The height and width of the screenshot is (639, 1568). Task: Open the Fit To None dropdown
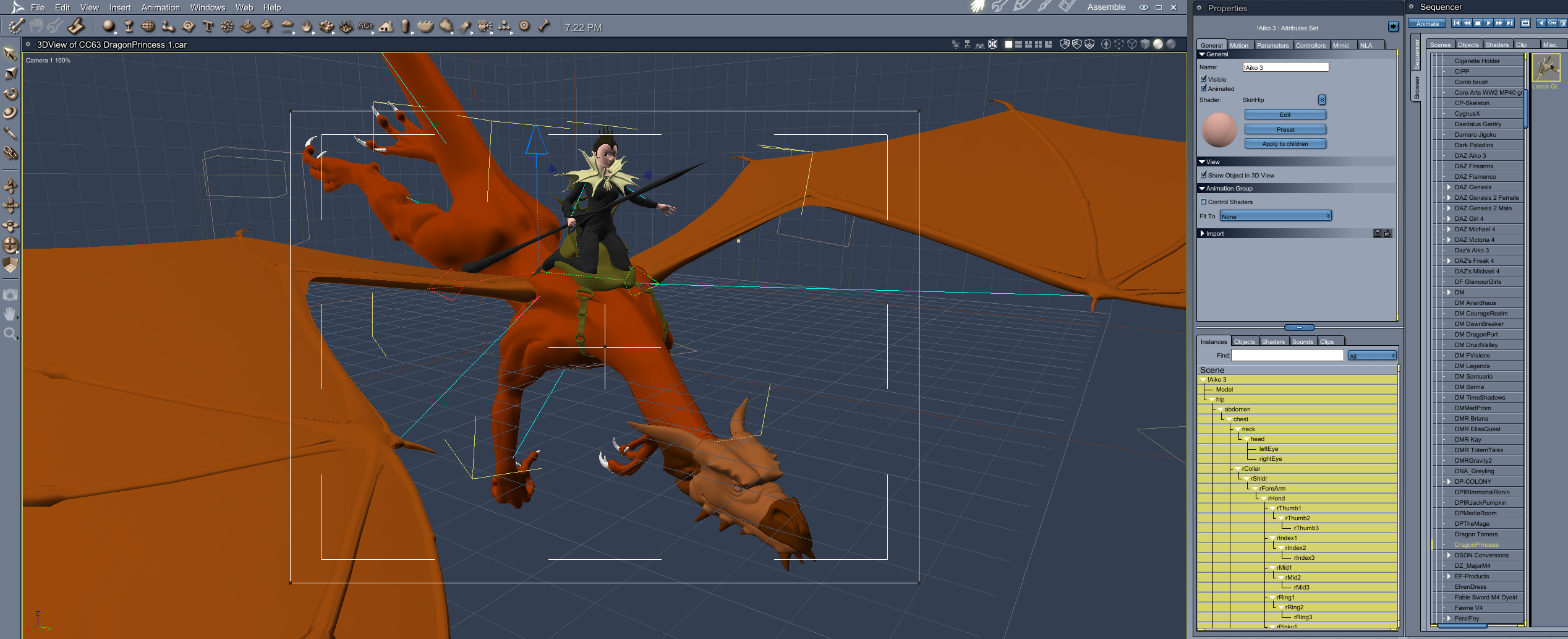coord(1276,216)
